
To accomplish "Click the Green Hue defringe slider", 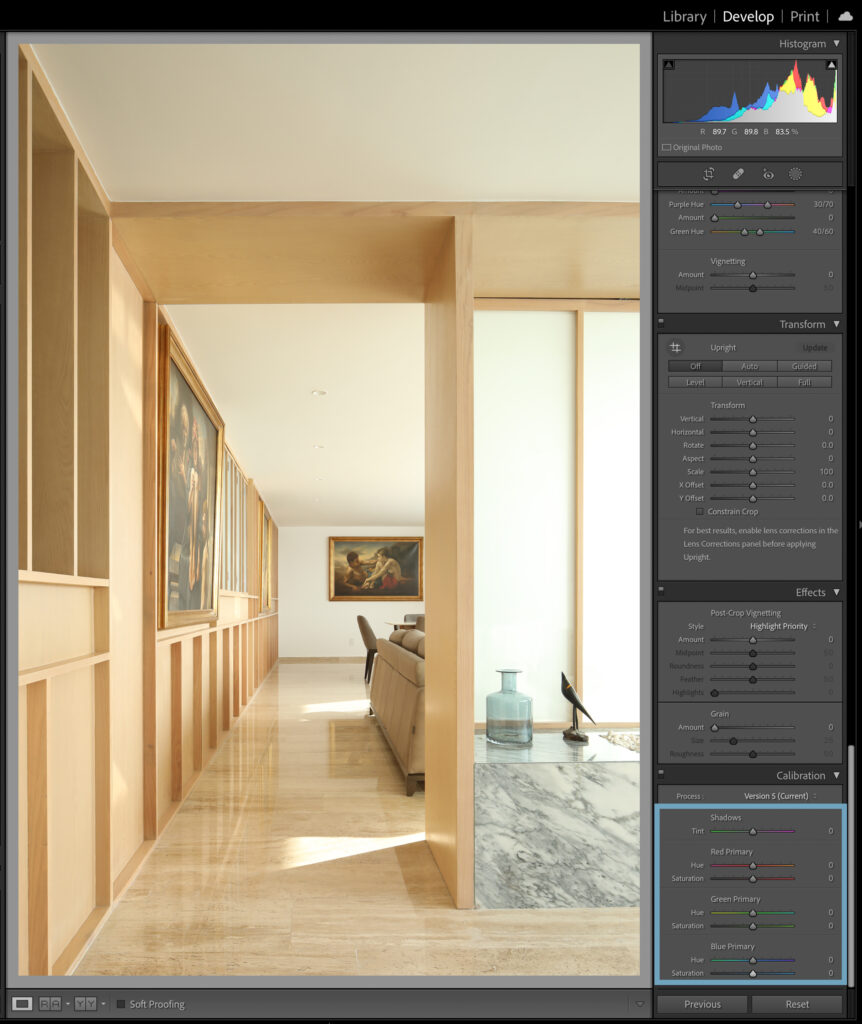I will pos(752,231).
